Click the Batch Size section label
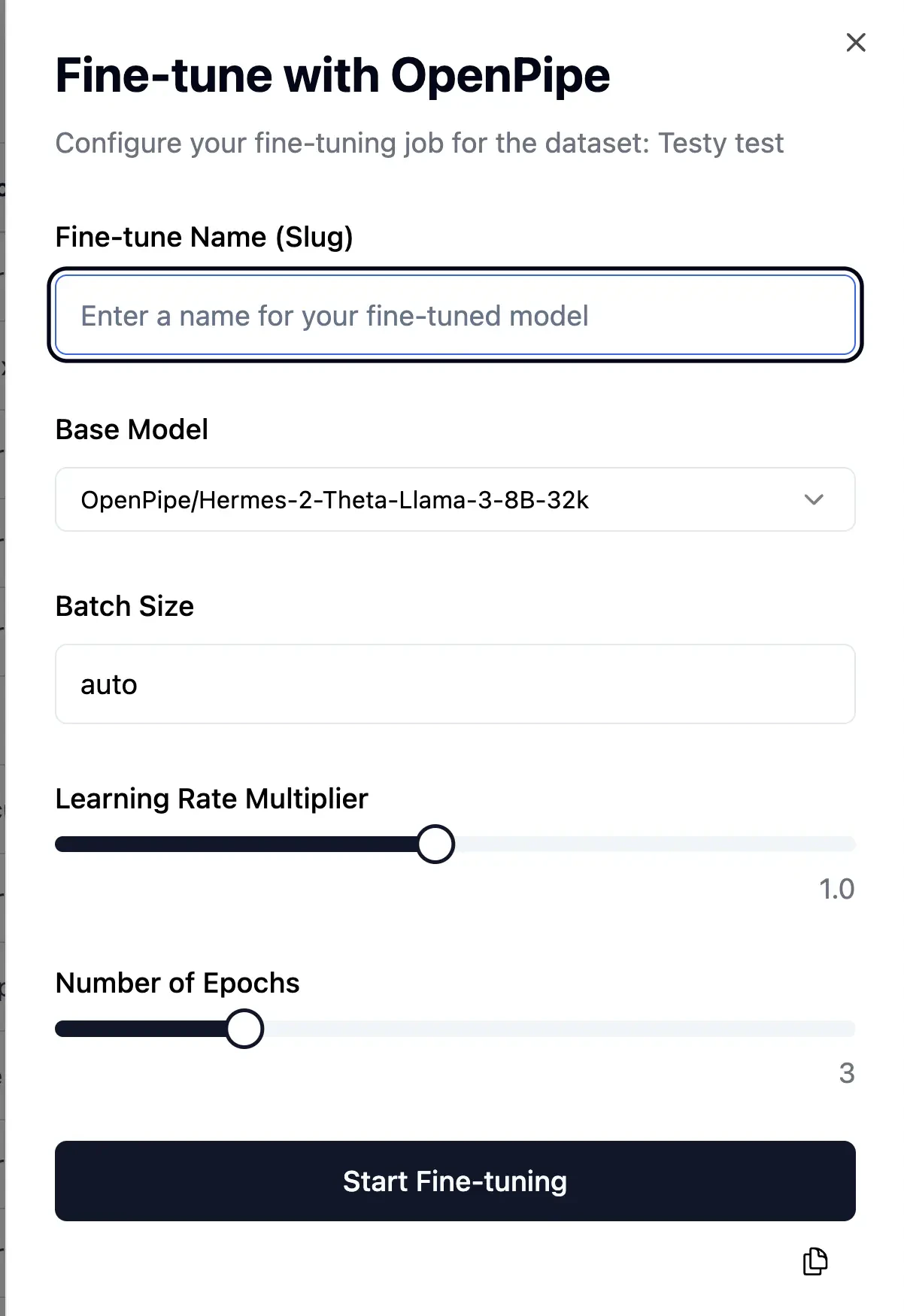 [x=124, y=605]
